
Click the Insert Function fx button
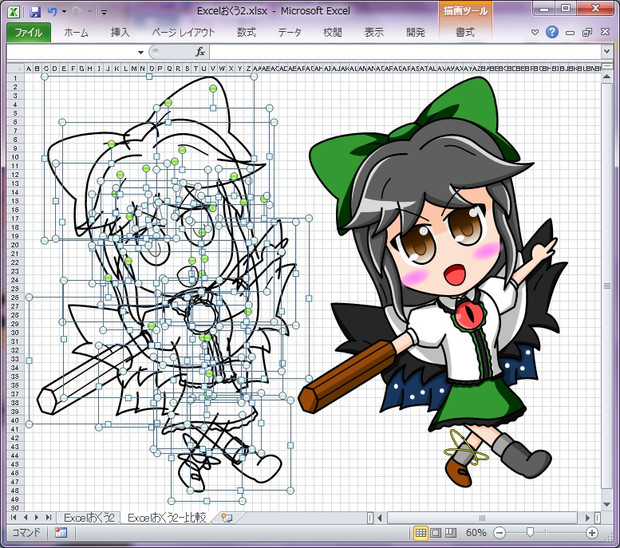coord(200,52)
